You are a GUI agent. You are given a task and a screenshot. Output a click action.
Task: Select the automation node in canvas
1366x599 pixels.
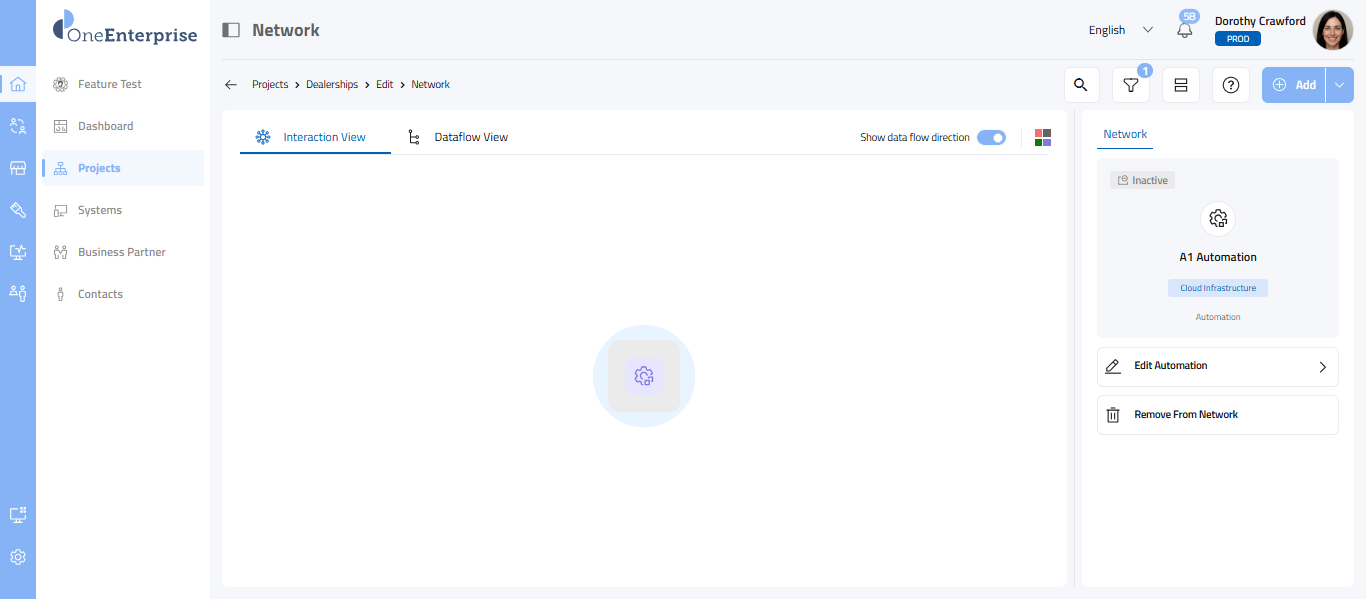pos(644,376)
